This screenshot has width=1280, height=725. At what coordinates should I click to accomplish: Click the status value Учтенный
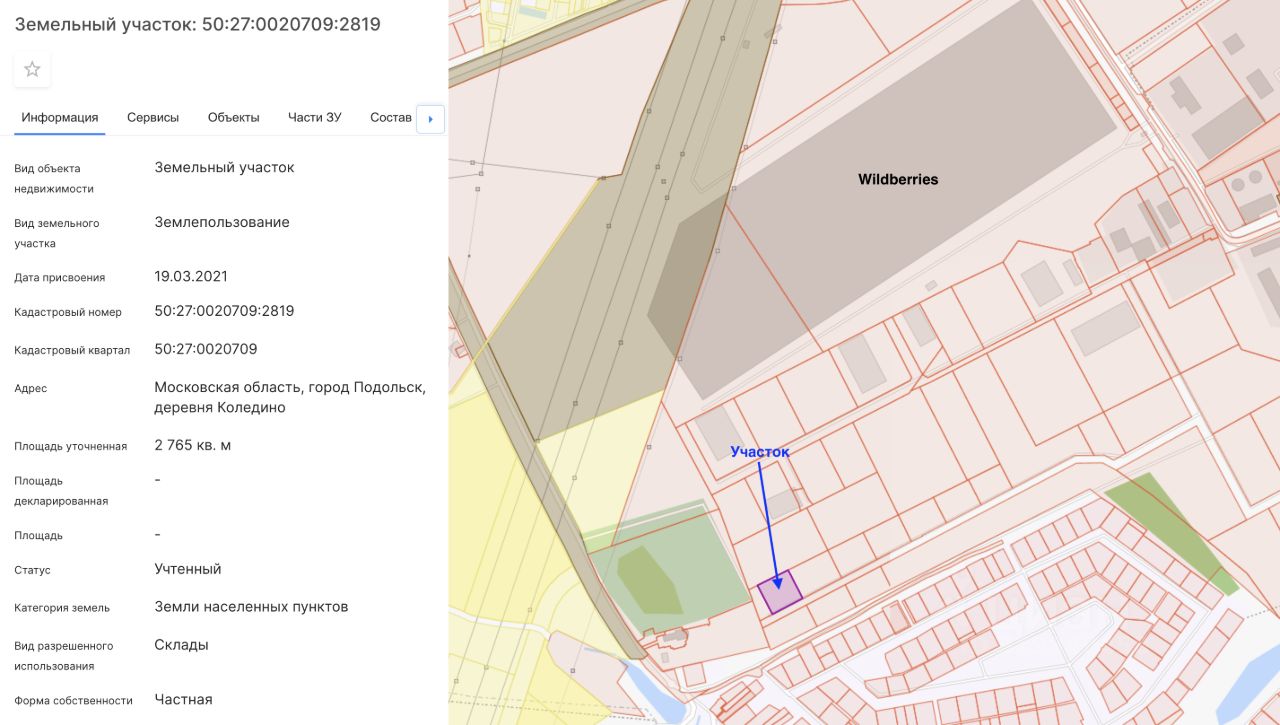pyautogui.click(x=188, y=569)
